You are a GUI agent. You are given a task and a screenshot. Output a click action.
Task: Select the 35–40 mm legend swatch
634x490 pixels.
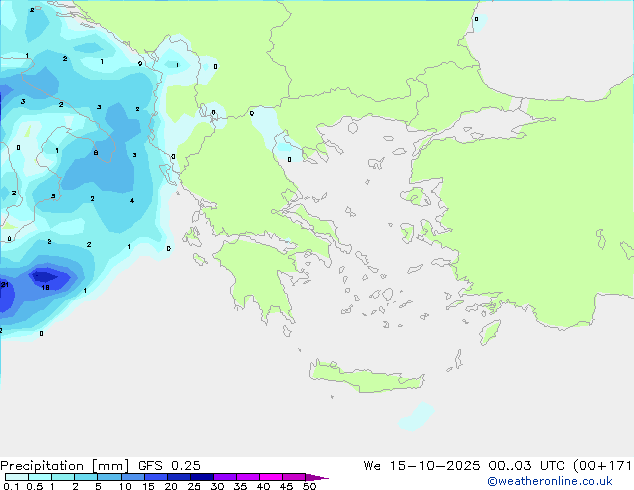tap(248, 477)
